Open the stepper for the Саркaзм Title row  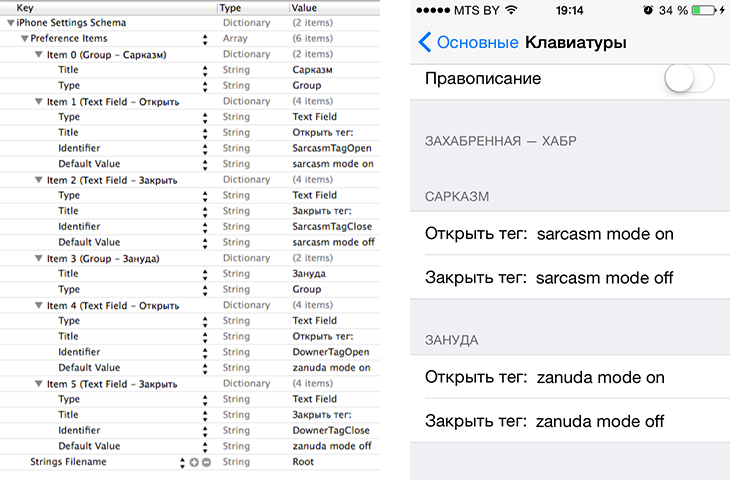[205, 71]
